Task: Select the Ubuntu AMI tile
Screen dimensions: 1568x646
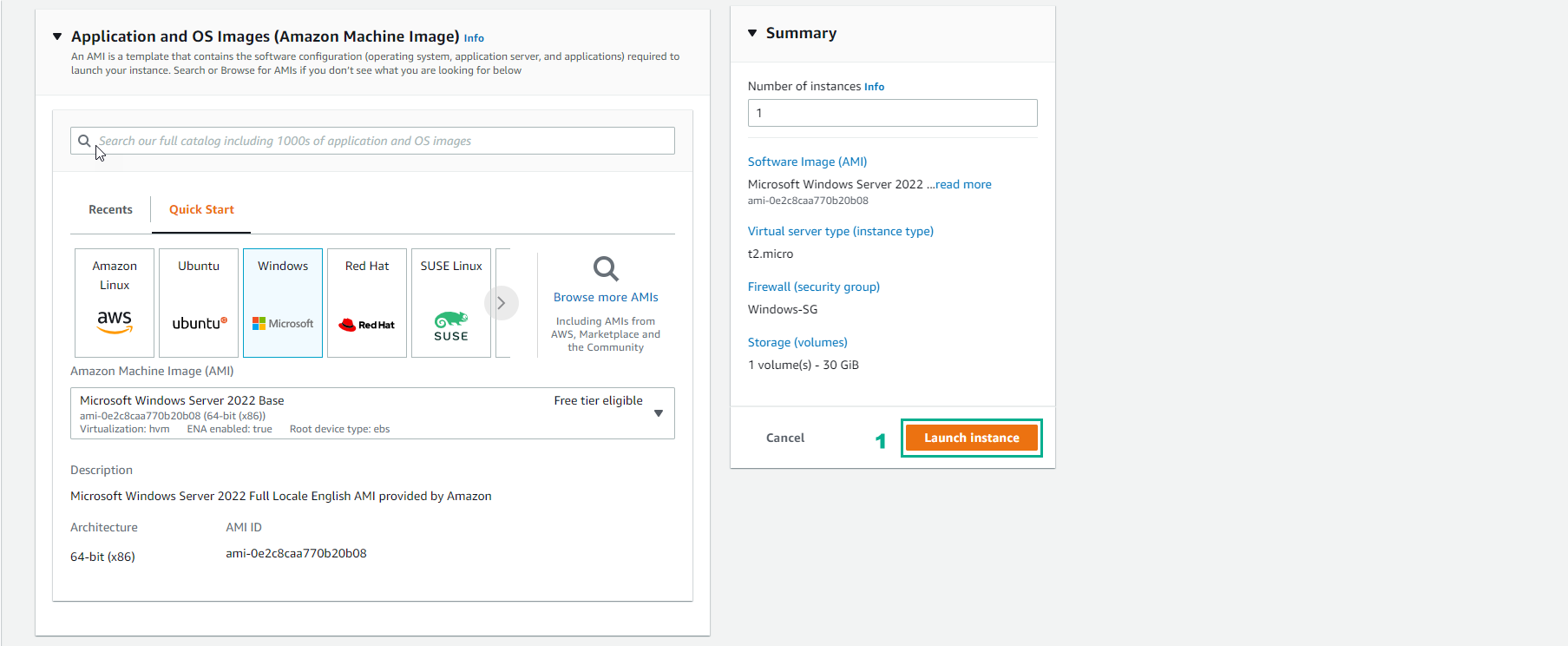Action: 198,302
